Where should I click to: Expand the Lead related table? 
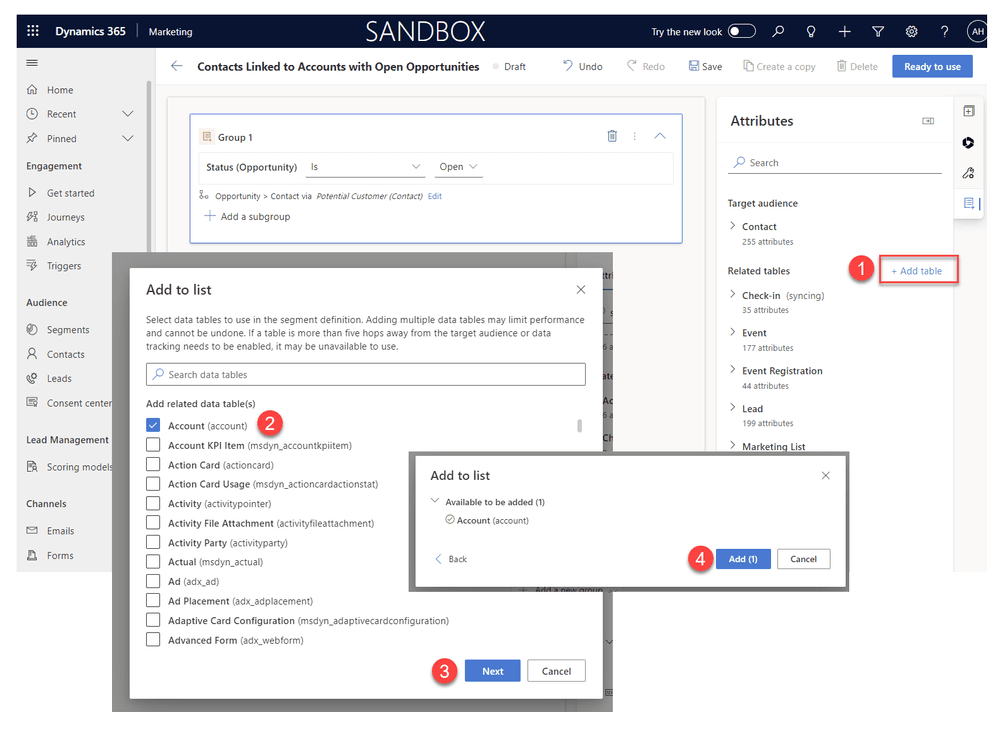(x=733, y=408)
